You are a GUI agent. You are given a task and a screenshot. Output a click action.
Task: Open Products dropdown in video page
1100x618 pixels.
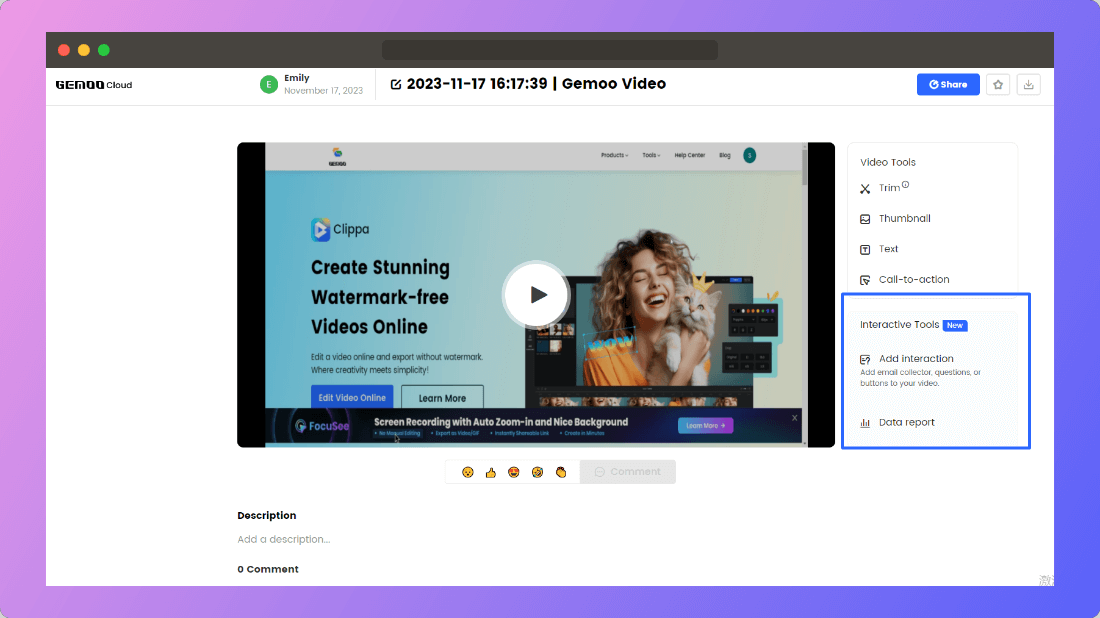pos(615,155)
